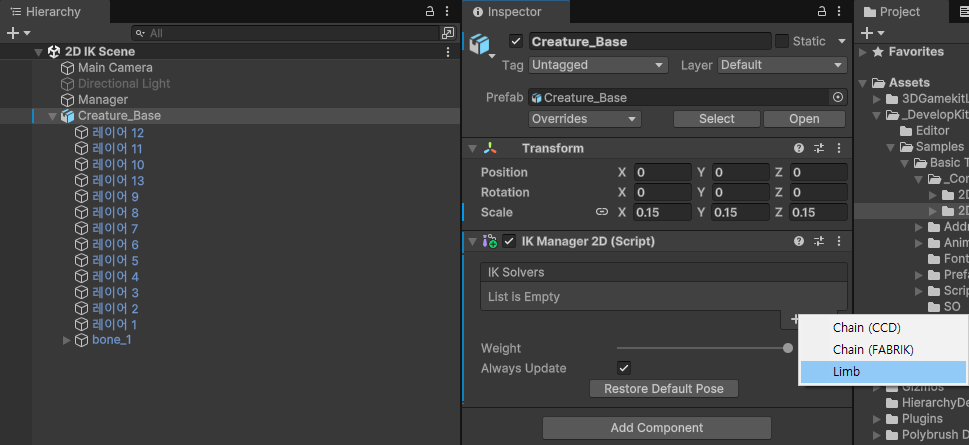969x445 pixels.
Task: Expand the bone_1 foldout
Action: 67,340
